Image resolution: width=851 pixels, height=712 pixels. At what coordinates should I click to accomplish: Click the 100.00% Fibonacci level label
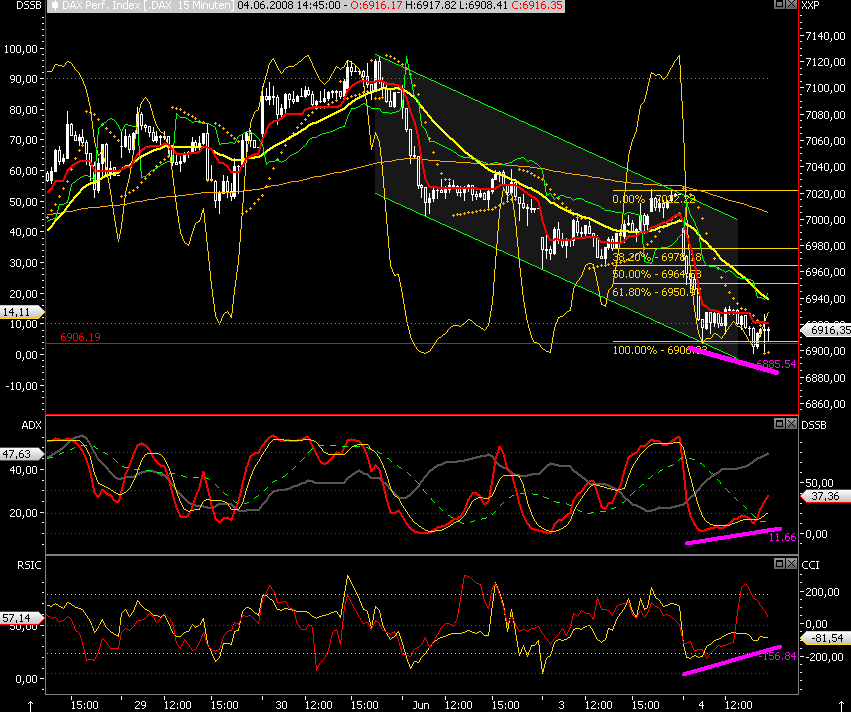click(x=658, y=350)
